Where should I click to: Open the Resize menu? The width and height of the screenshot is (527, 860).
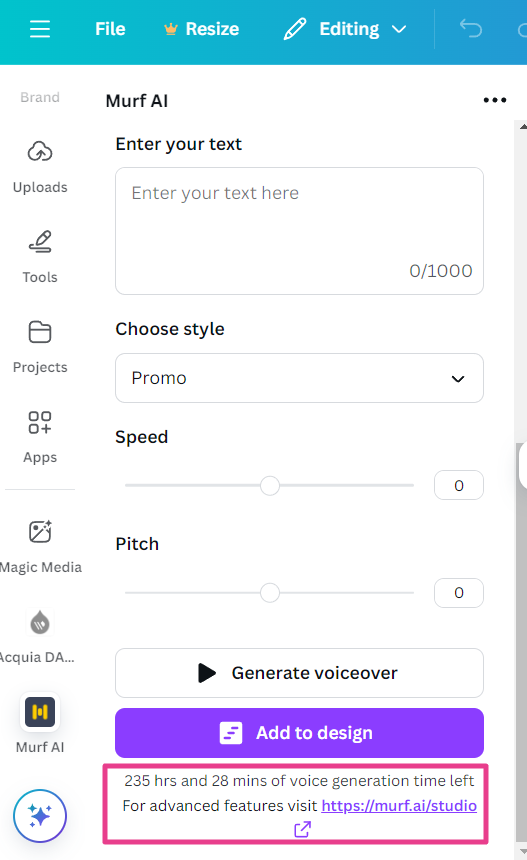[x=202, y=29]
